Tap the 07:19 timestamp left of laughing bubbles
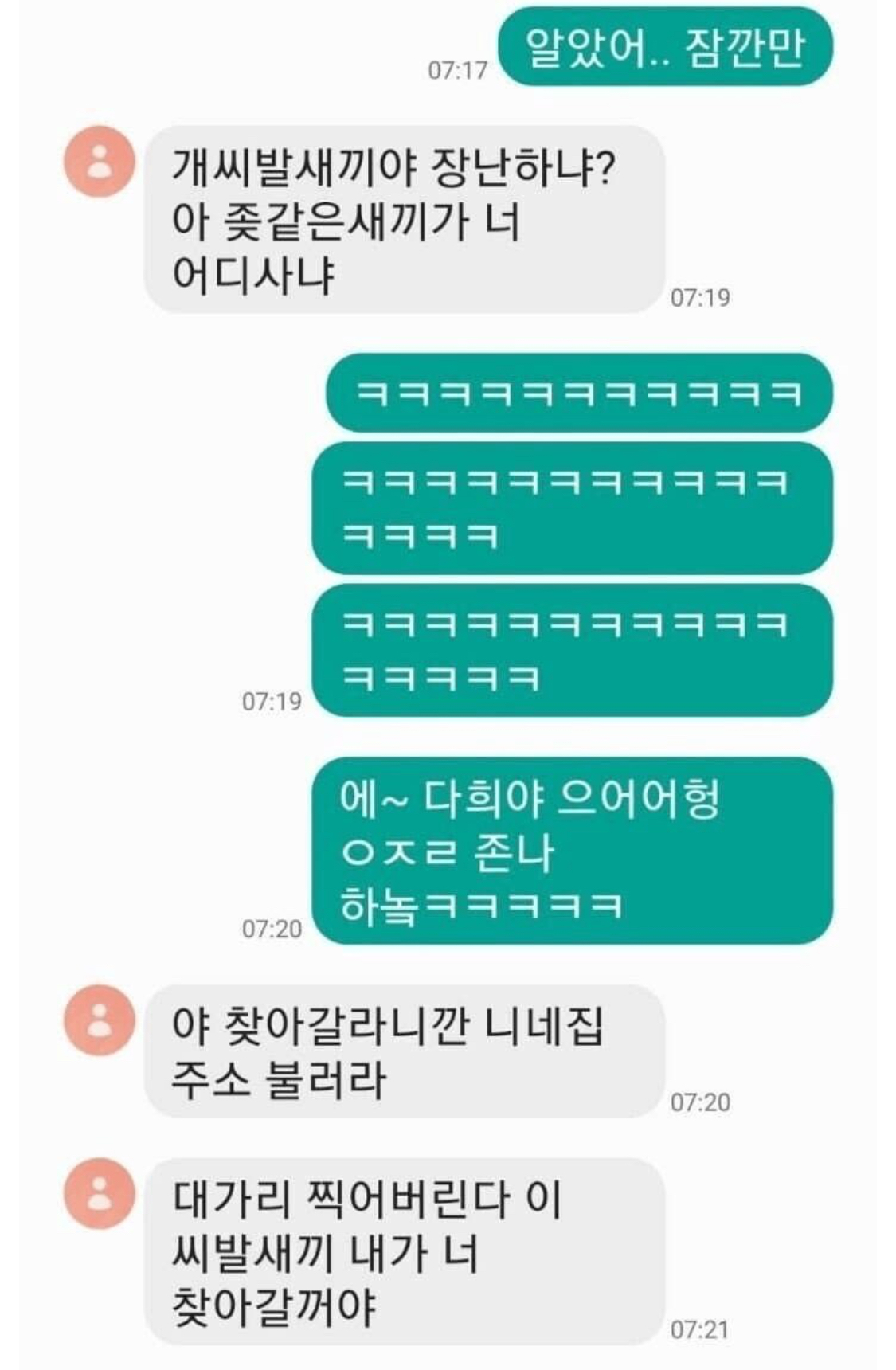This screenshot has width=896, height=1370. pos(272,702)
